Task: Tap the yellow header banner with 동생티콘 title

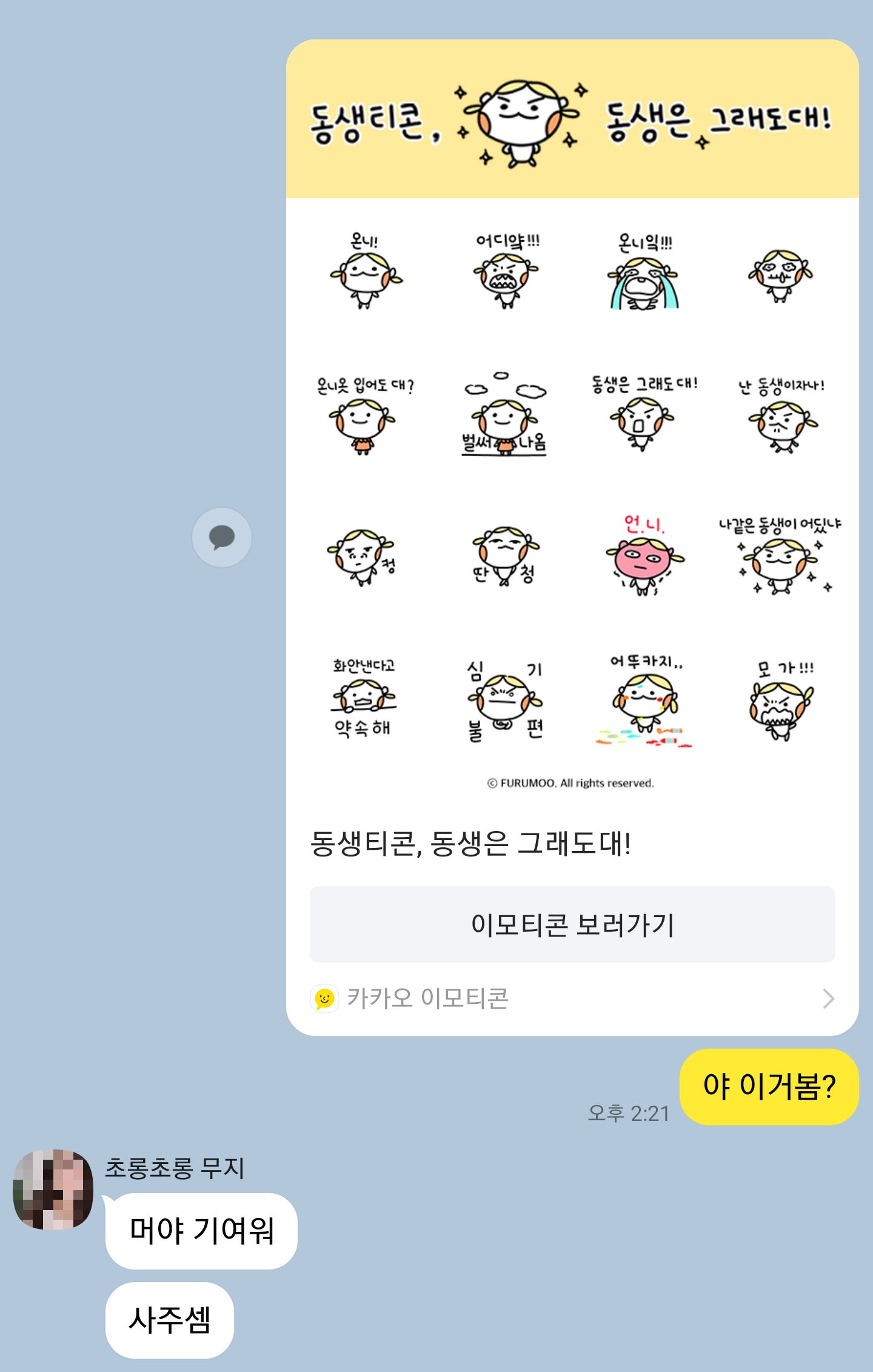Action: [x=572, y=119]
